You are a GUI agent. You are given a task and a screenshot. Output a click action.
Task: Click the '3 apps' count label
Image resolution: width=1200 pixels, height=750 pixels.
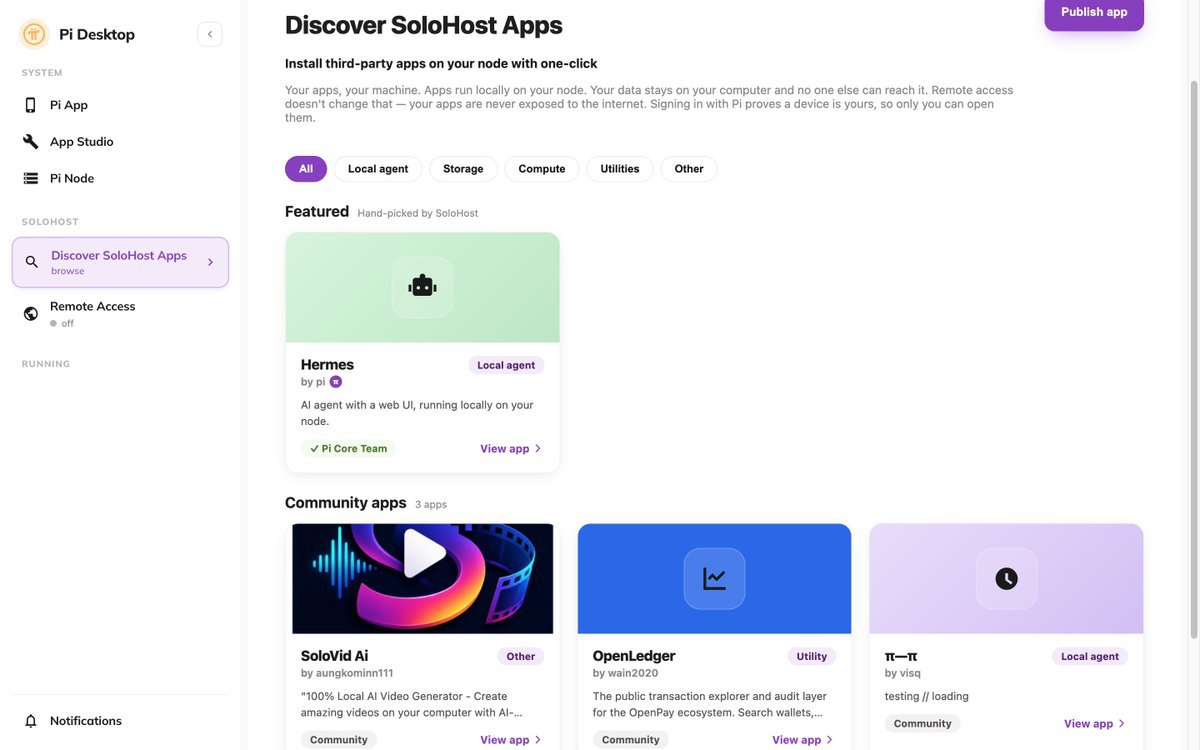tap(431, 505)
